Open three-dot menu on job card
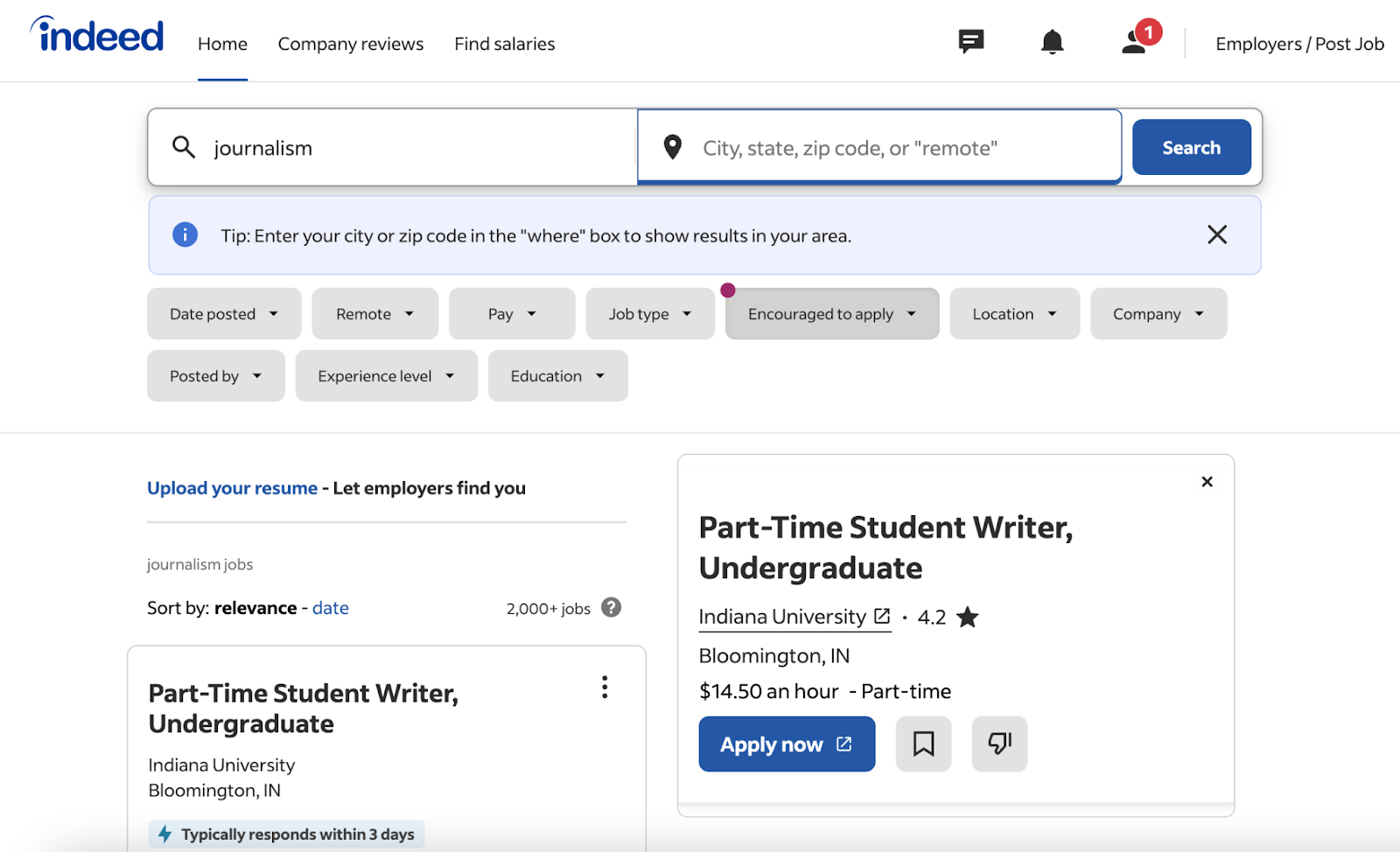Viewport: 1400px width, 852px height. click(x=604, y=688)
